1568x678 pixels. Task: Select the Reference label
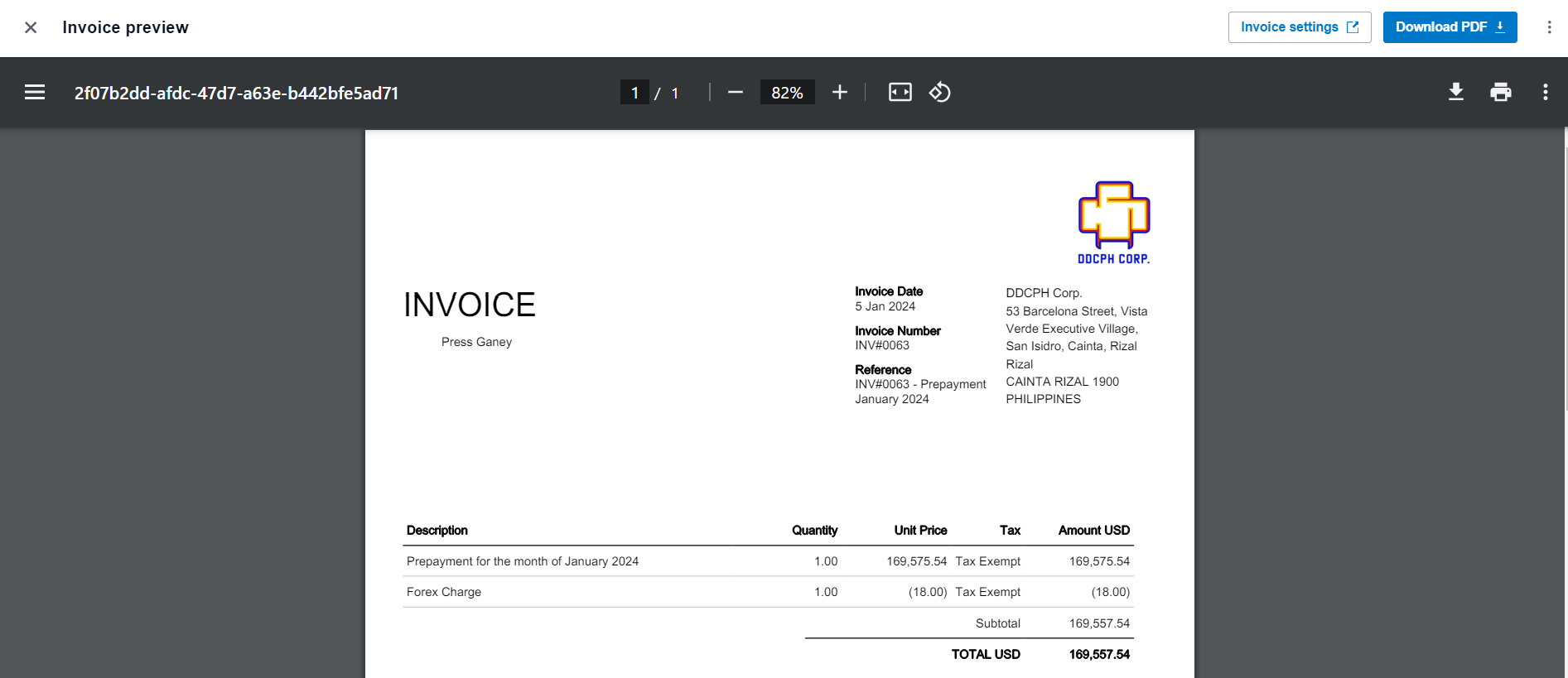click(x=883, y=370)
